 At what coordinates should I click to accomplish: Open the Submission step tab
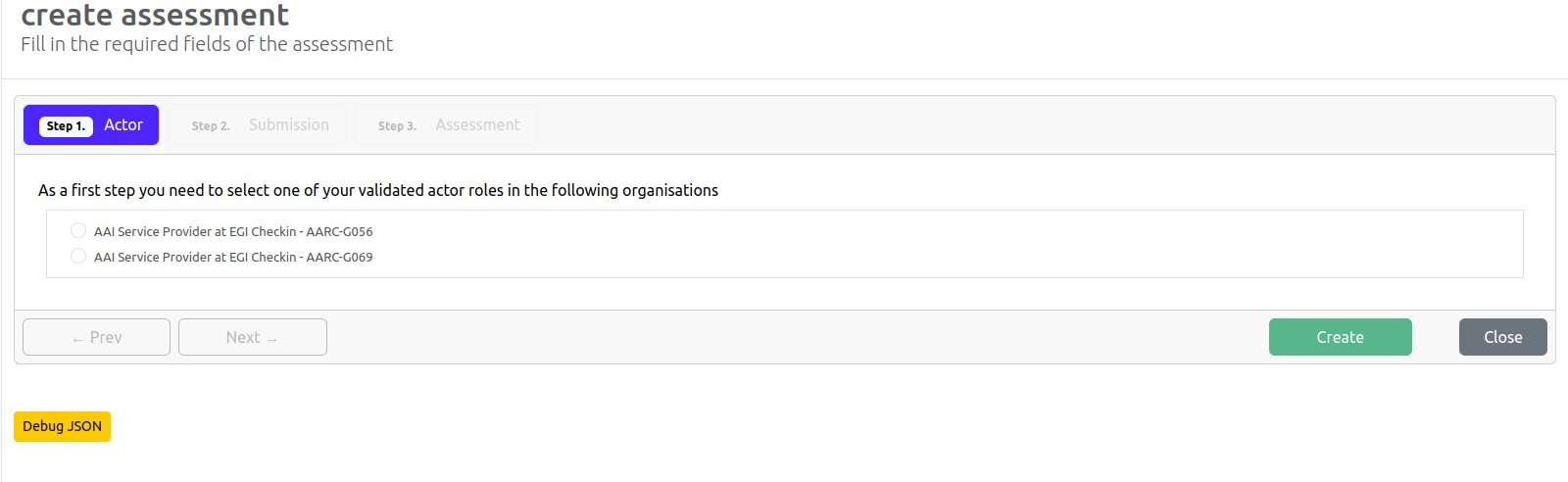tap(257, 124)
